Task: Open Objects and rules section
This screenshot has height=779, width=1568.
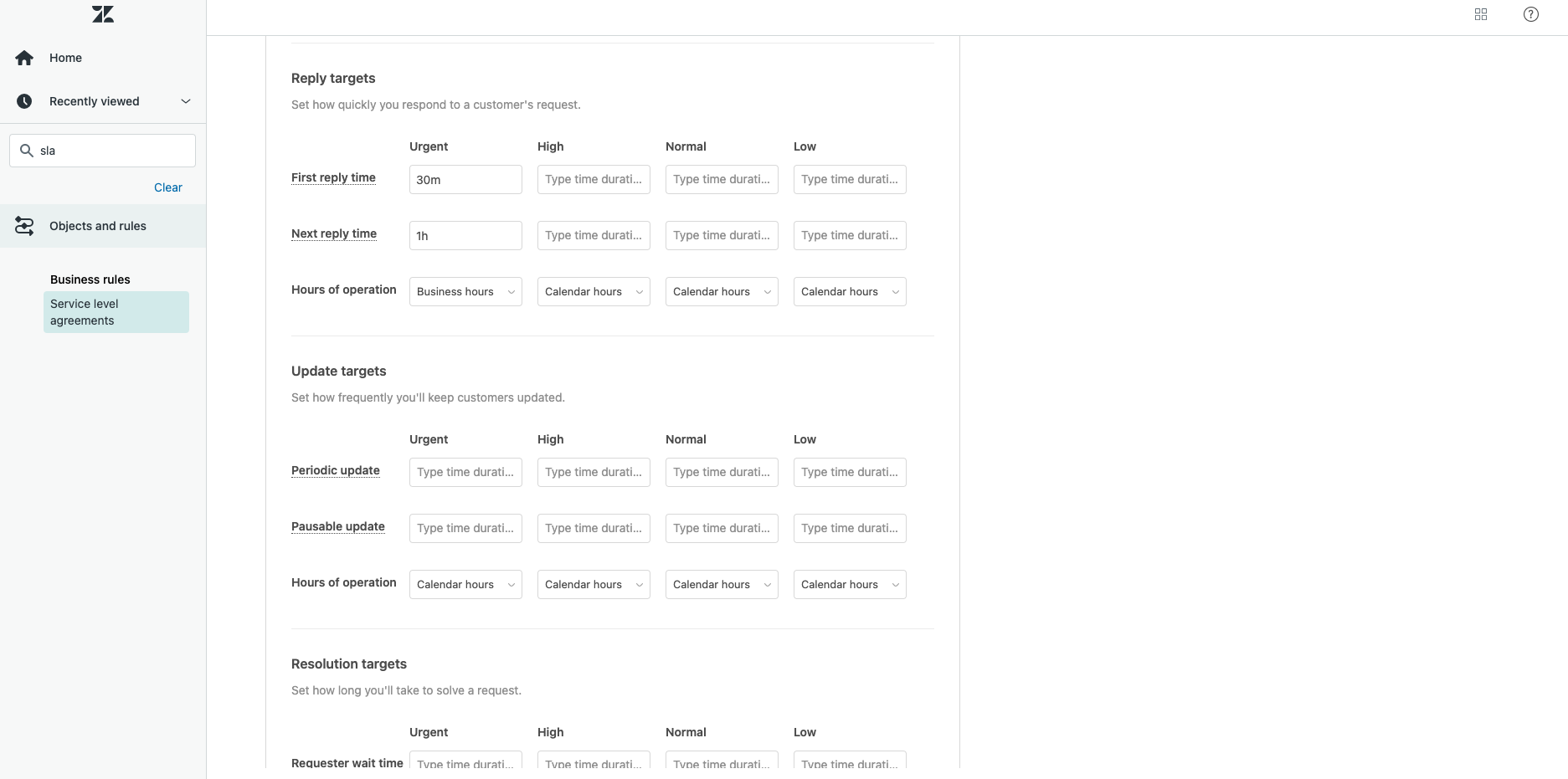Action: point(98,226)
